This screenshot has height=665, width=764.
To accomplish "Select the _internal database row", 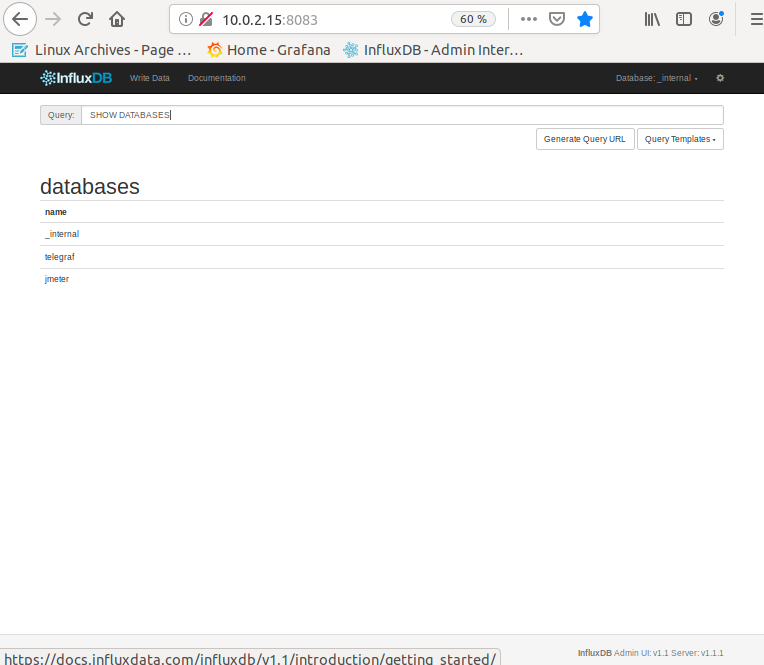I will click(382, 234).
